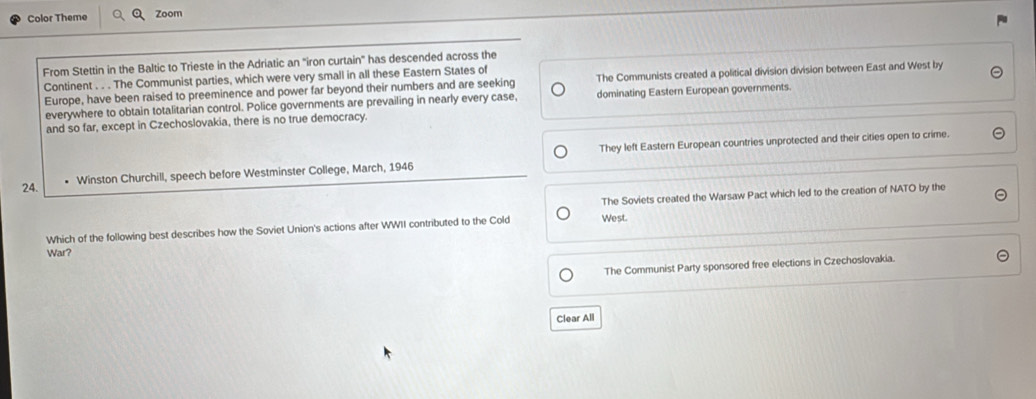Eliminate the unprotected countries answer choice
Screen dimensions: 1036x399
[998, 133]
